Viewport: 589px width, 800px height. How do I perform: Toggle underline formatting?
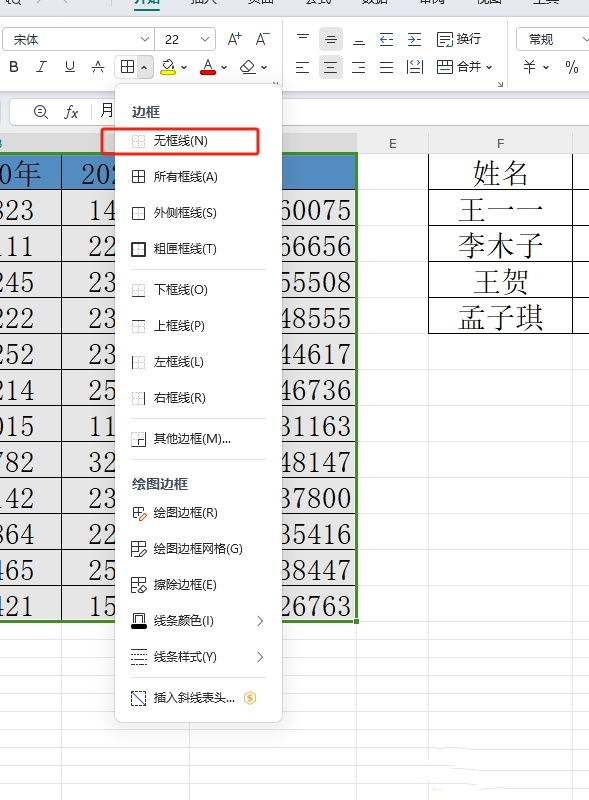pos(69,67)
